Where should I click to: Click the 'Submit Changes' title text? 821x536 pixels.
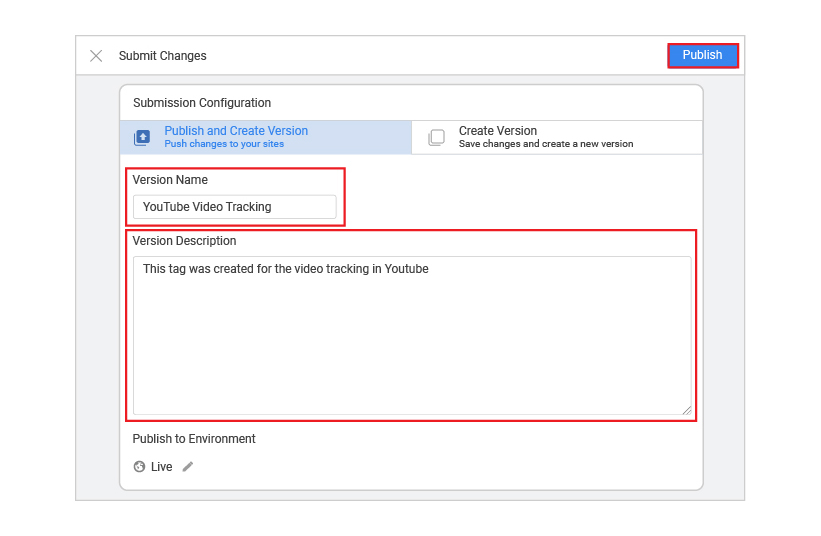(162, 55)
